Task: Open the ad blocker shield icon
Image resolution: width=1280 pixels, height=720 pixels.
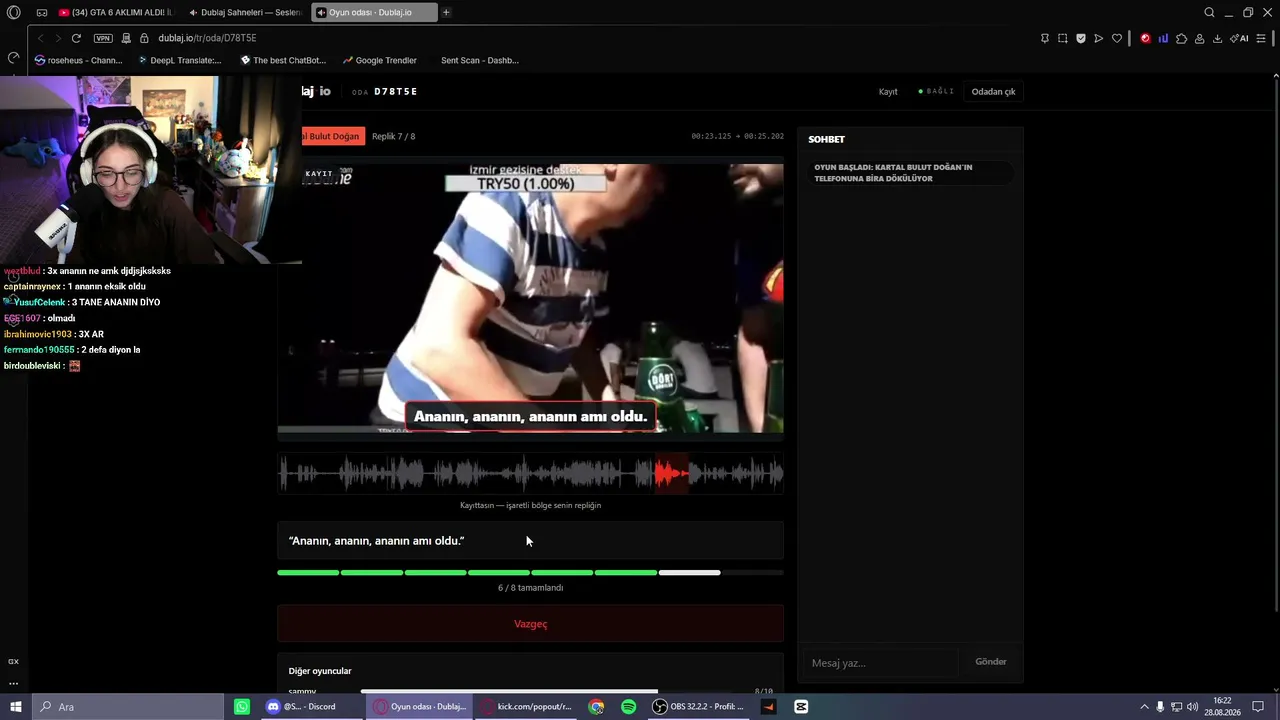Action: pyautogui.click(x=1081, y=38)
